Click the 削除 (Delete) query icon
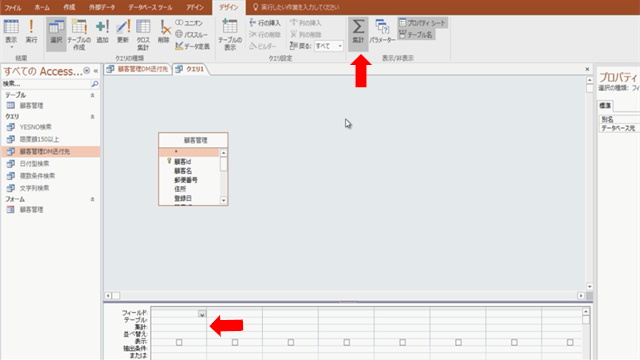Screen dimensions: 640x360 pos(164,32)
